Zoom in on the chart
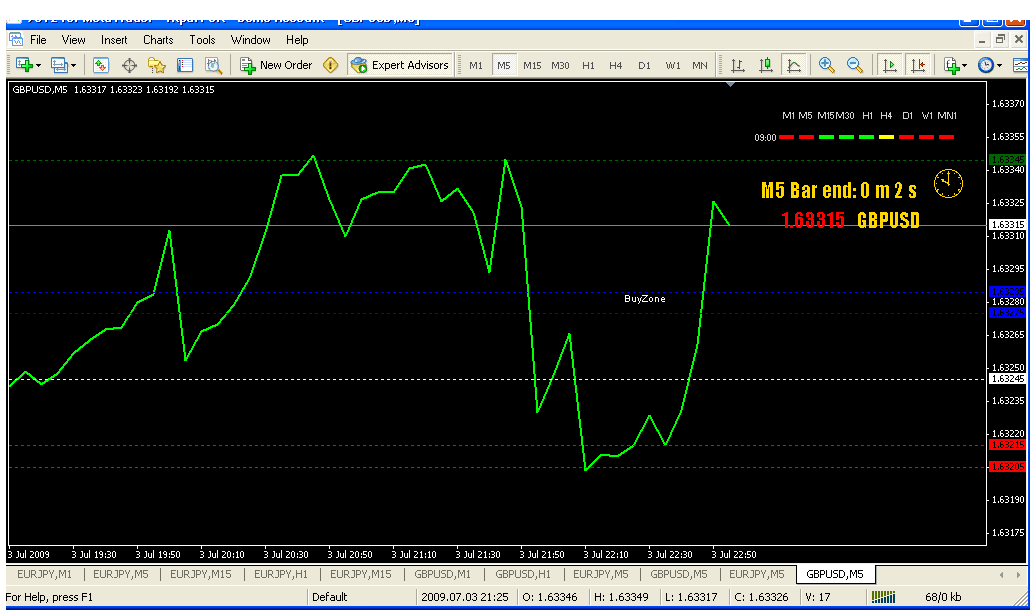Screen dimensions: 1032x610 pos(827,65)
